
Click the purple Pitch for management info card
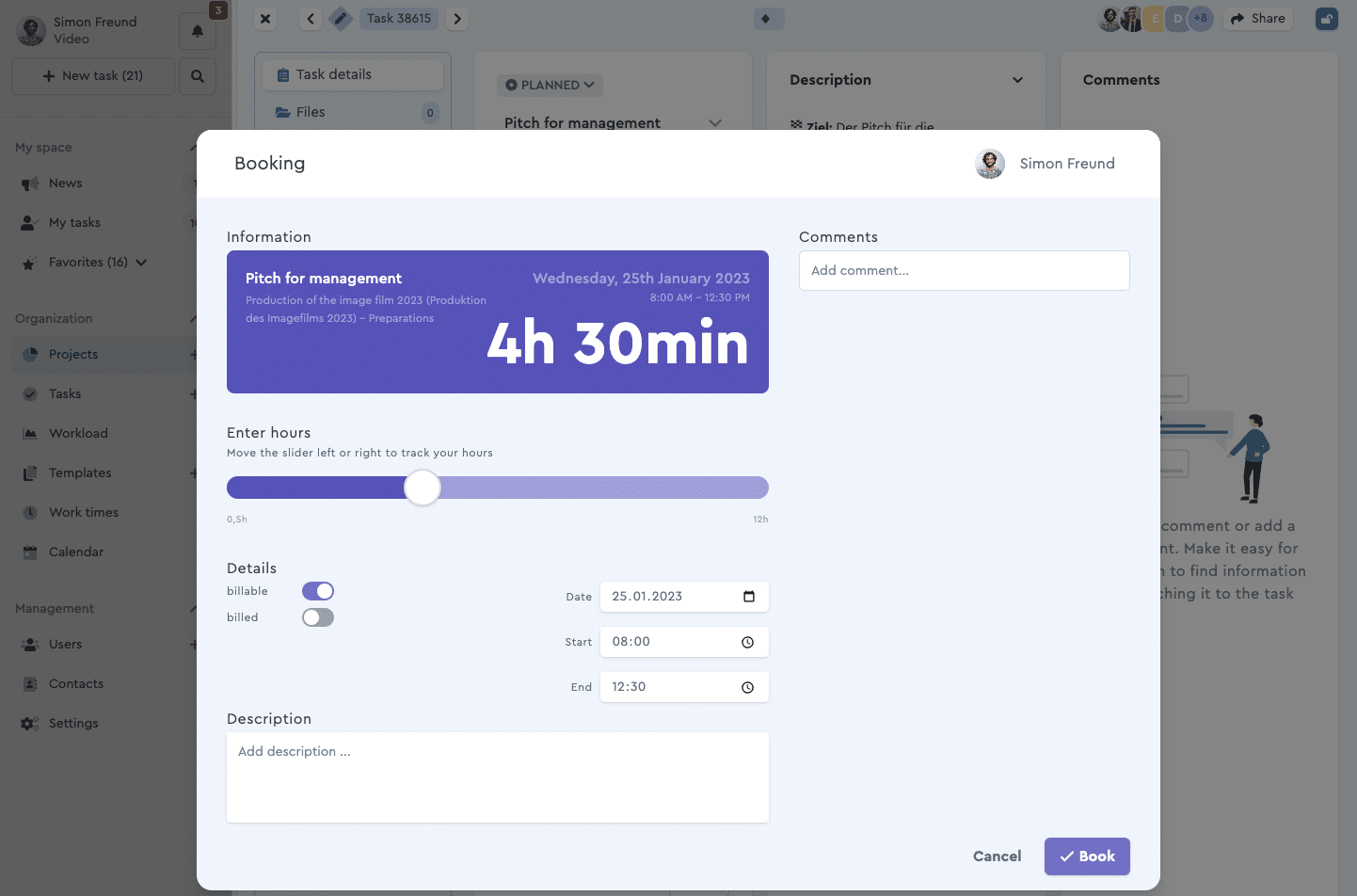pos(498,322)
